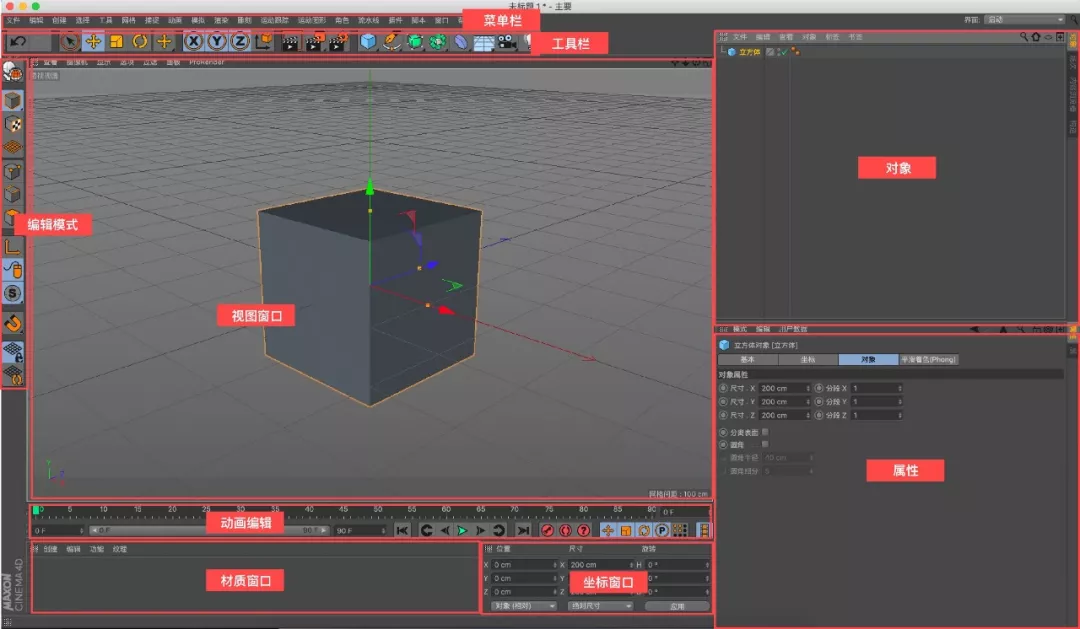Select Texture mode checkered cube icon

(x=12, y=124)
